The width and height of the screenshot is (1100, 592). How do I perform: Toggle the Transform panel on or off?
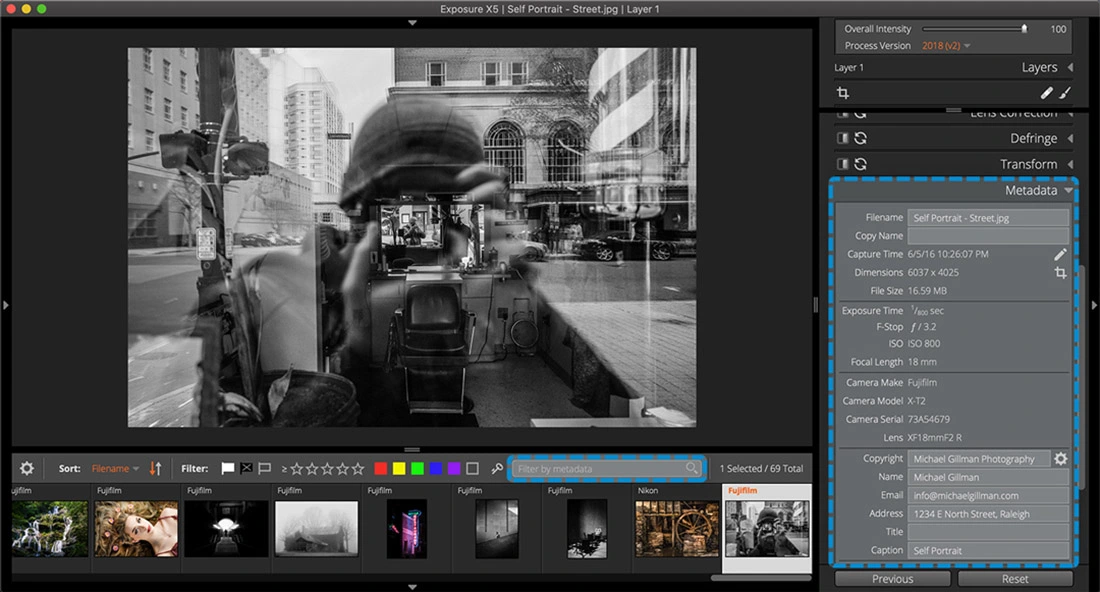click(842, 164)
